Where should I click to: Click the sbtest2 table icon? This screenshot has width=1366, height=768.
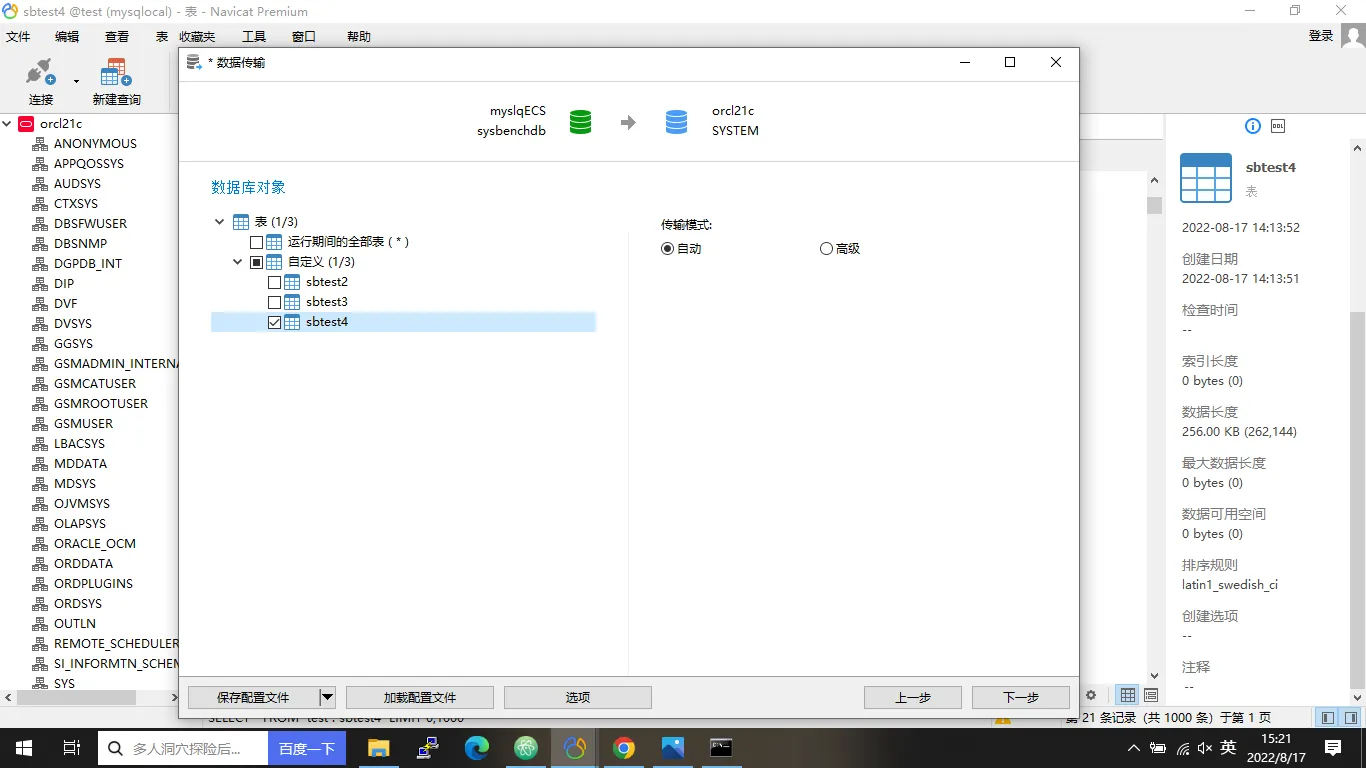[293, 282]
